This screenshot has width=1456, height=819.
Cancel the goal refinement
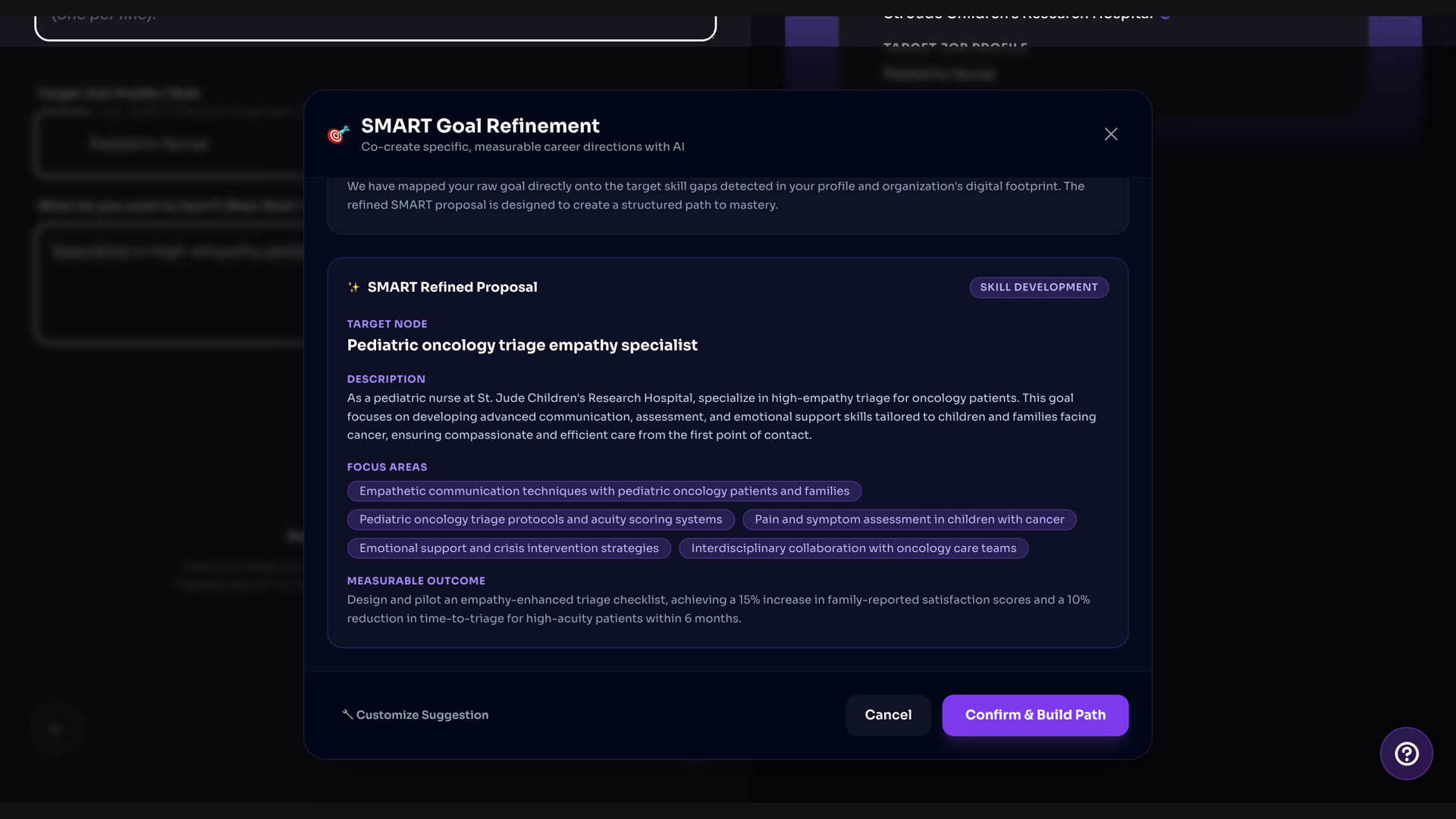[x=888, y=715]
